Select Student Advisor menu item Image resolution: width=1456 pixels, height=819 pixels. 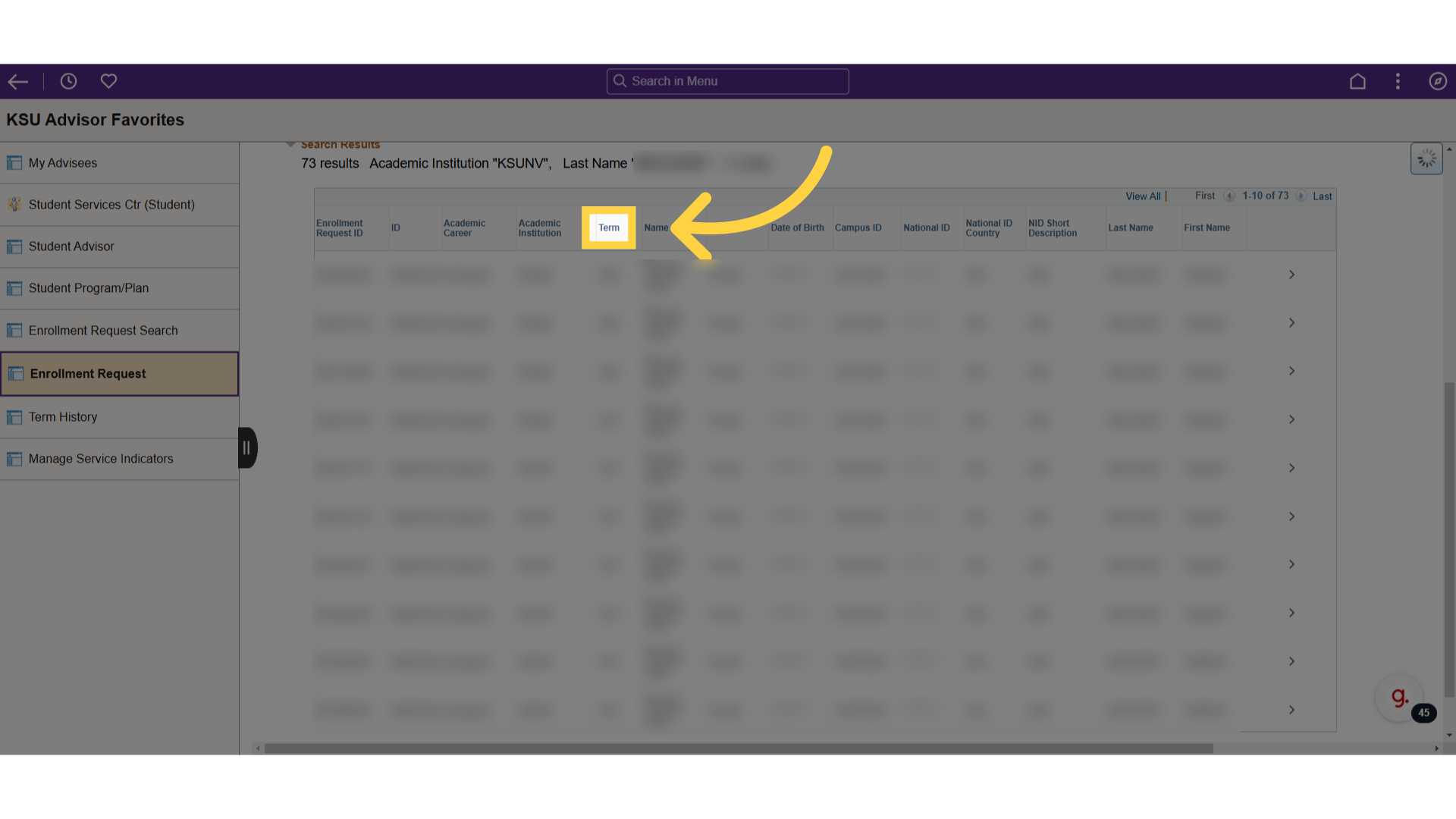pyautogui.click(x=119, y=246)
